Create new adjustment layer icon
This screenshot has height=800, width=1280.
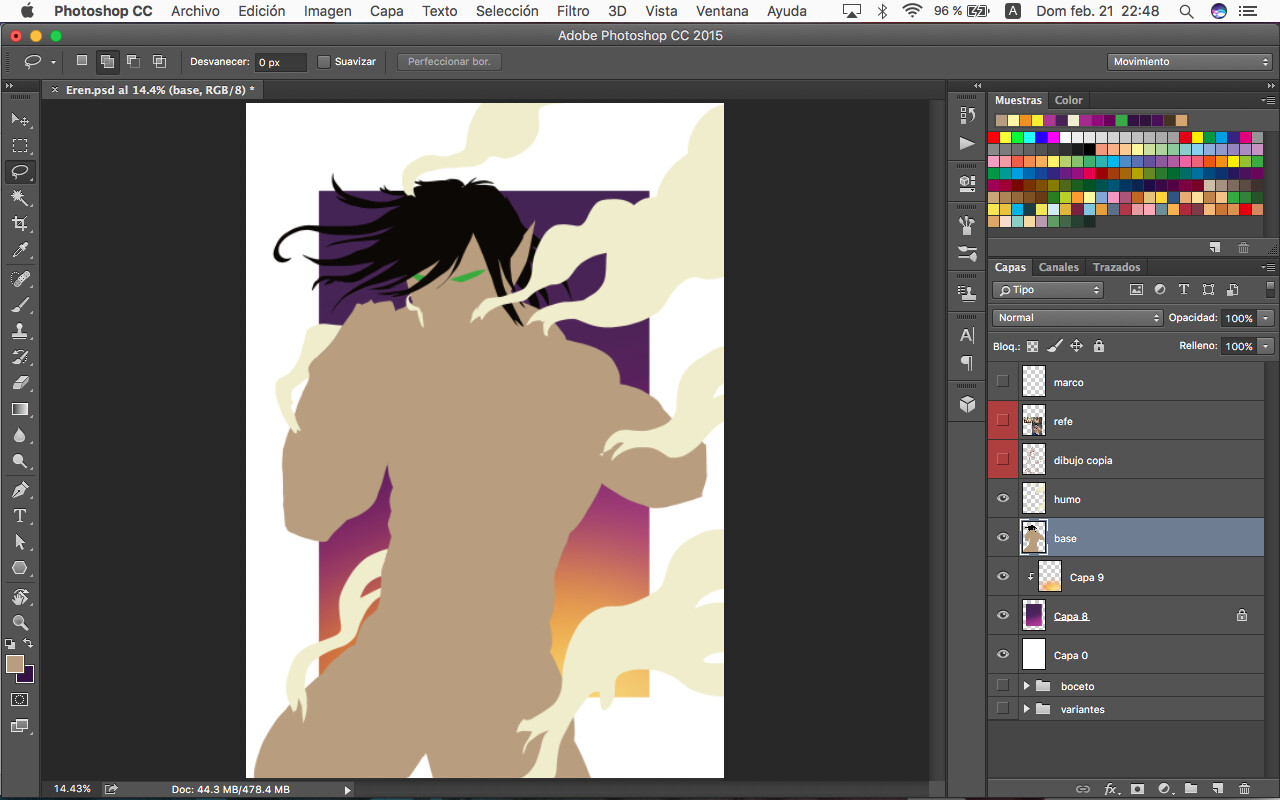point(1164,789)
